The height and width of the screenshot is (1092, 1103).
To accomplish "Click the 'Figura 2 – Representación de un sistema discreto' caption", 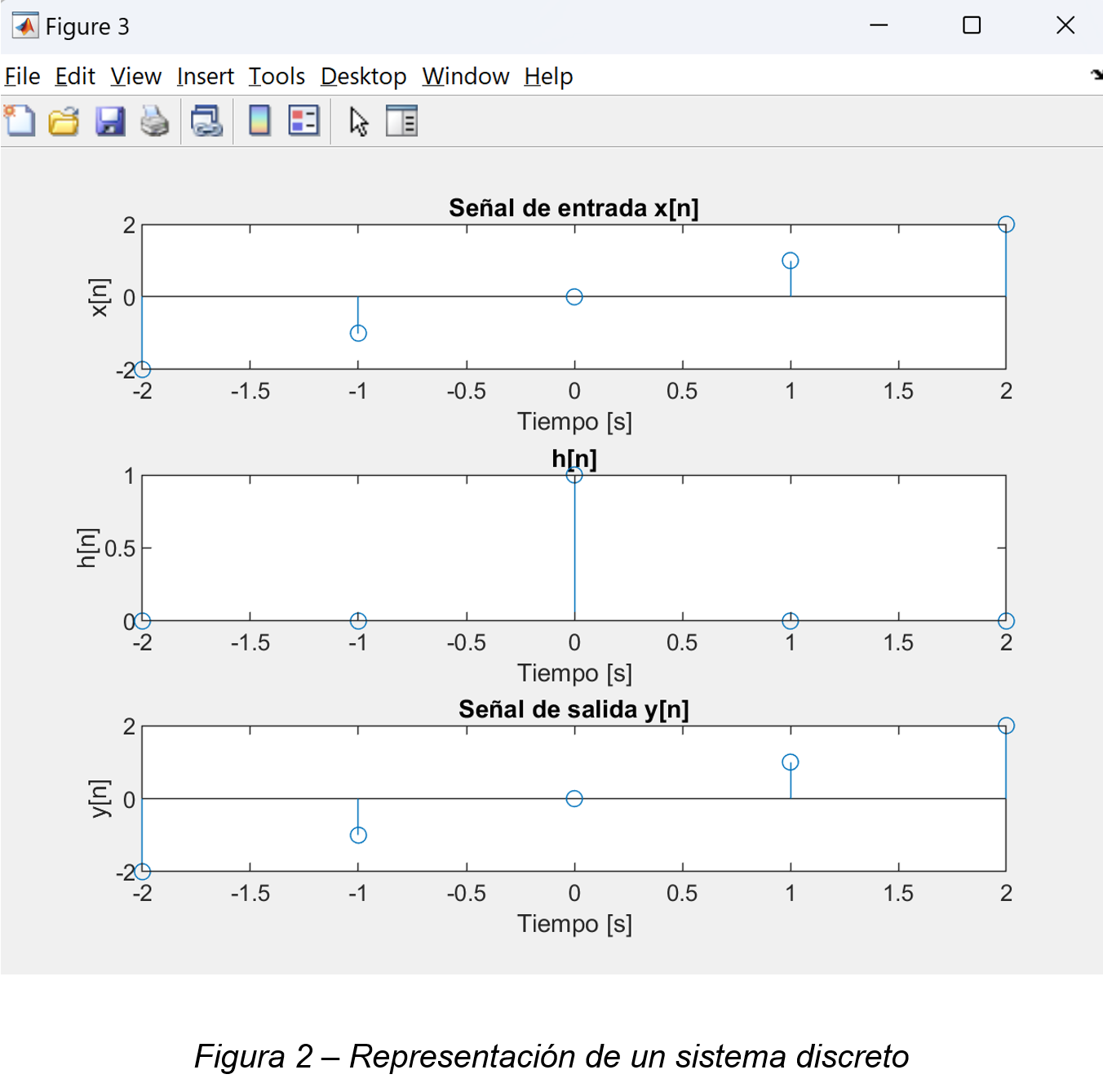I will click(551, 1056).
